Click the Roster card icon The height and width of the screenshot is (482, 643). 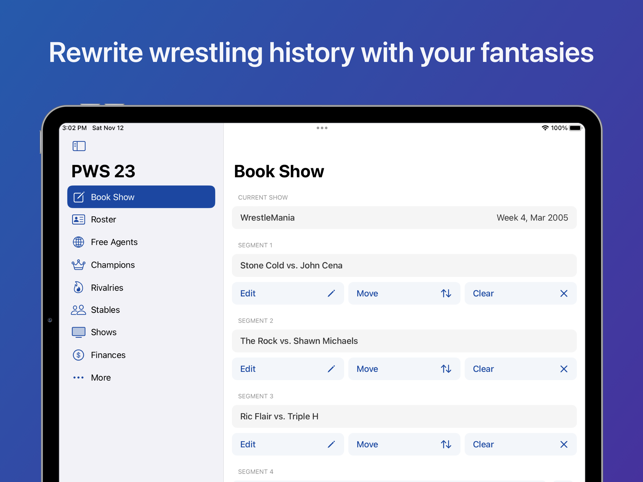pyautogui.click(x=78, y=219)
